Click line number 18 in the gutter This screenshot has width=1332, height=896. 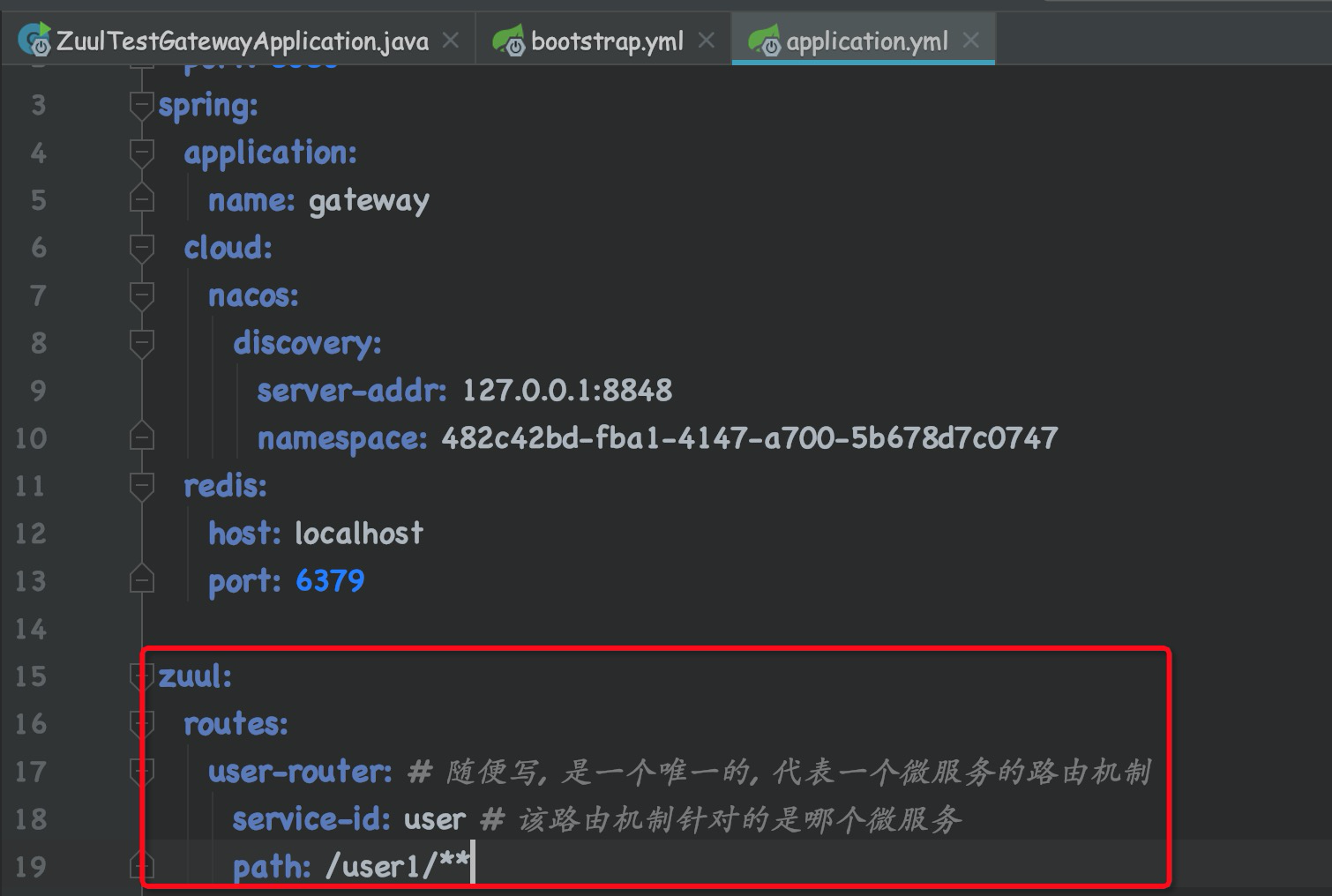pyautogui.click(x=31, y=819)
